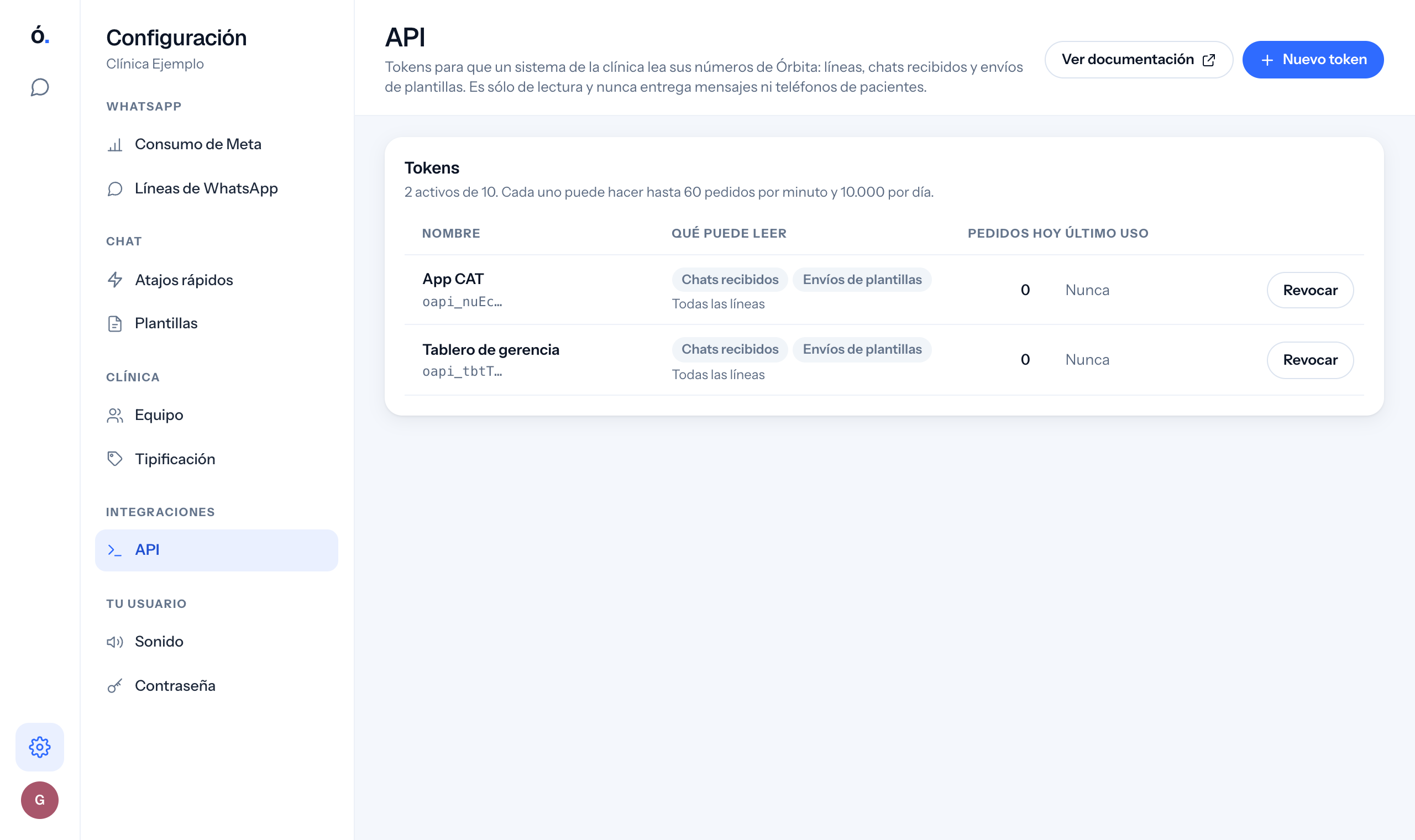
Task: Click Chats recibidos badge in Tablero de gerencia row
Action: click(x=730, y=349)
